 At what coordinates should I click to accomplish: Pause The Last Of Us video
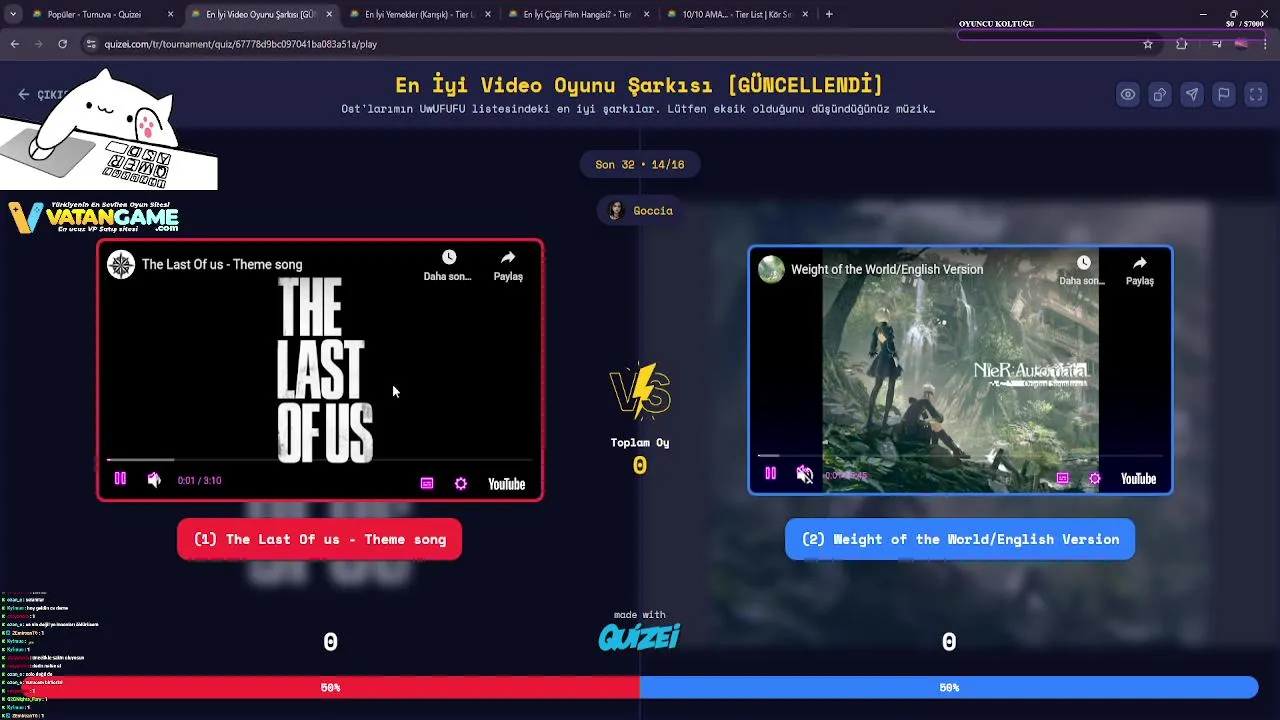(x=120, y=480)
